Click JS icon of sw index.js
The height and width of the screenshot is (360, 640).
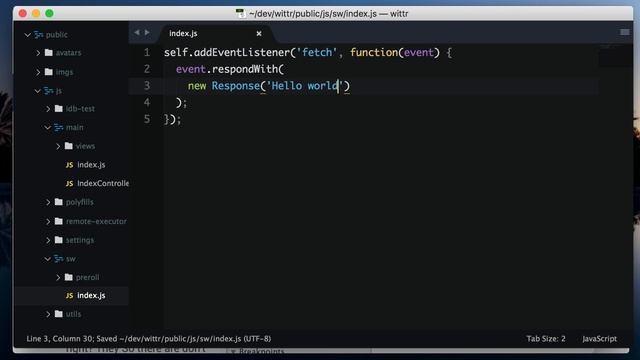[69, 296]
